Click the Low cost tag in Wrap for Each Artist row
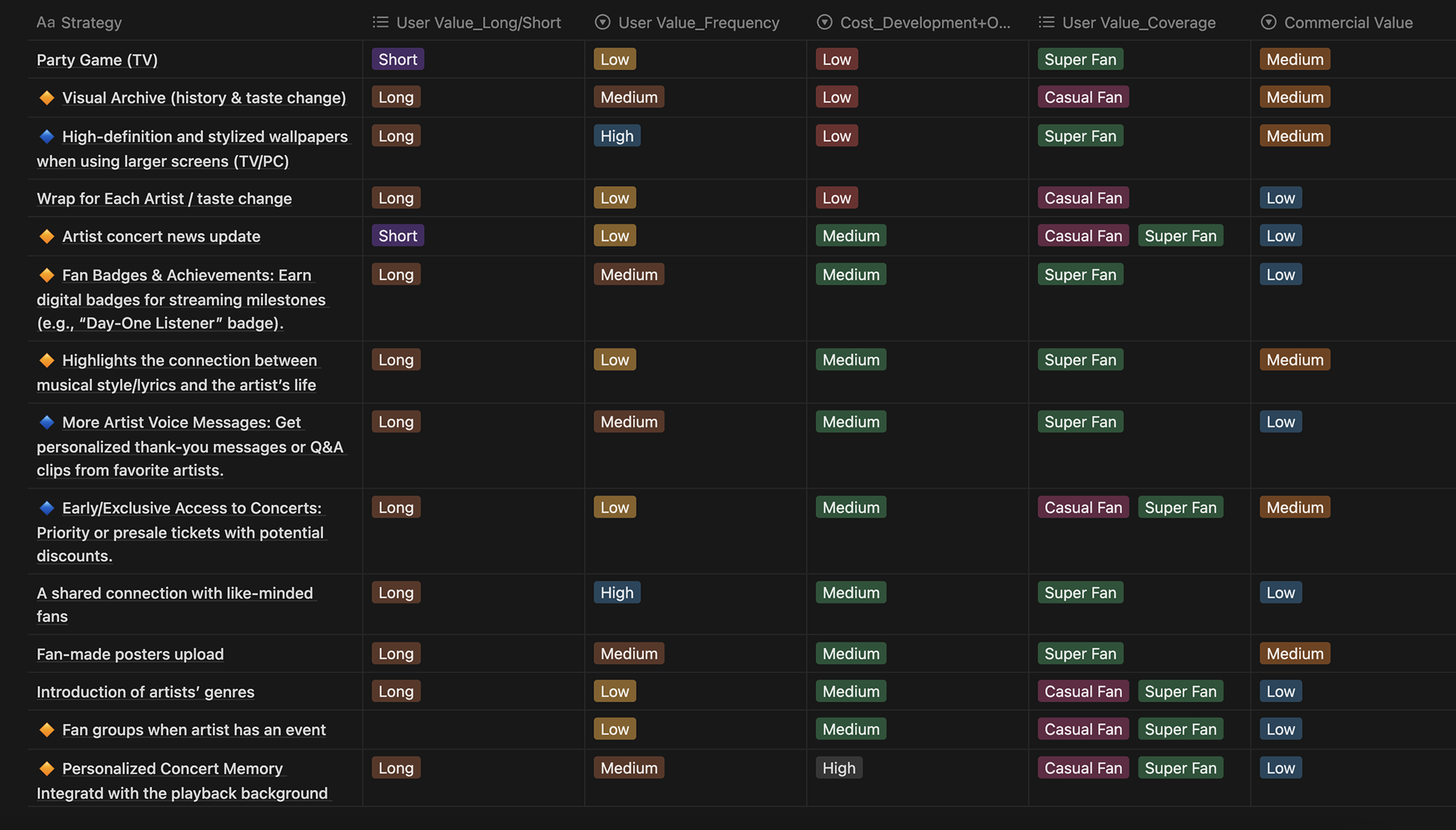 (x=836, y=198)
